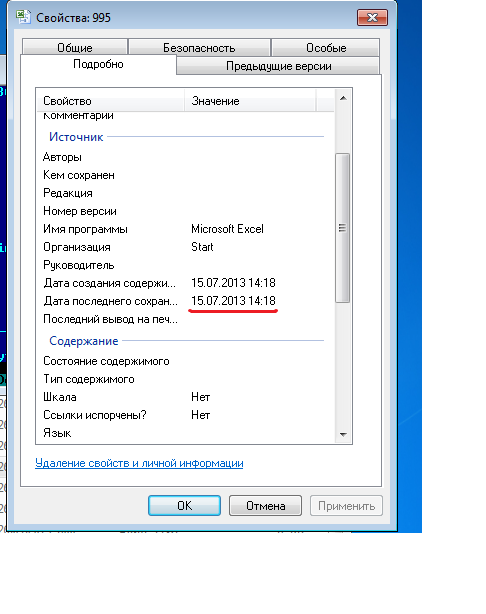Confirm with the OK button
This screenshot has width=486, height=614.
pyautogui.click(x=184, y=506)
